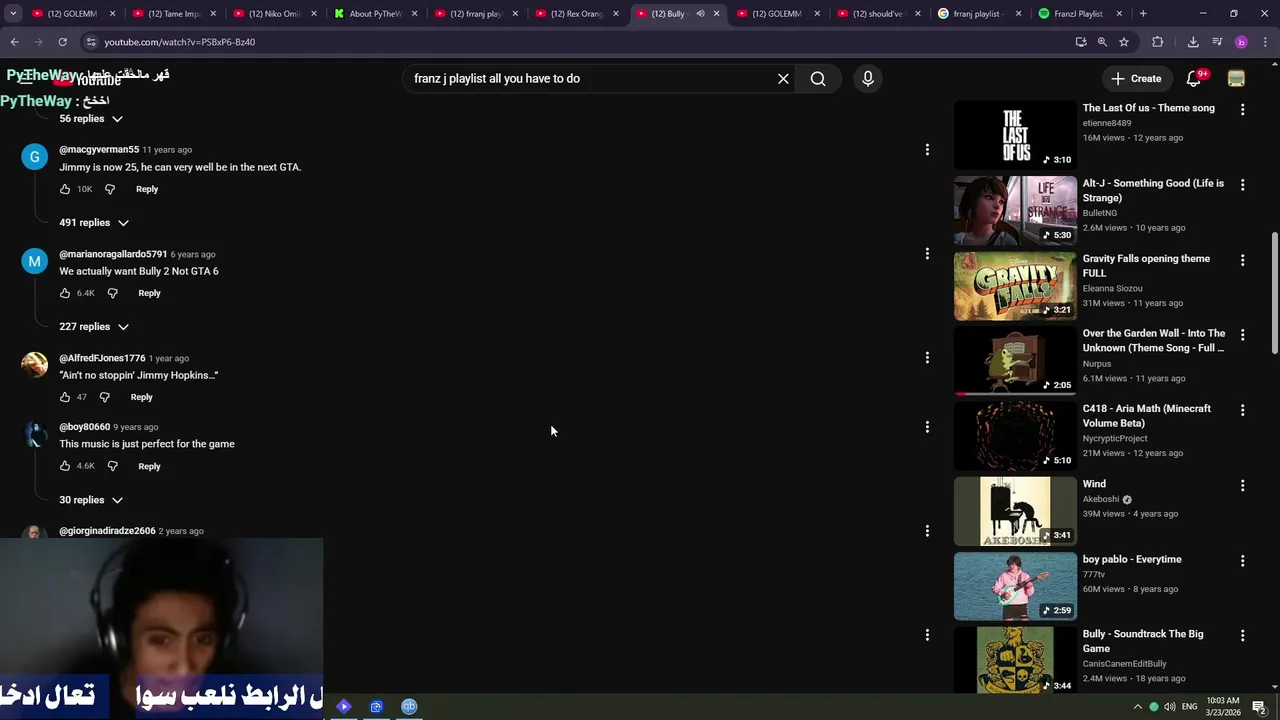Click the ENG language indicator in taskbar
1280x720 pixels.
coord(1189,707)
